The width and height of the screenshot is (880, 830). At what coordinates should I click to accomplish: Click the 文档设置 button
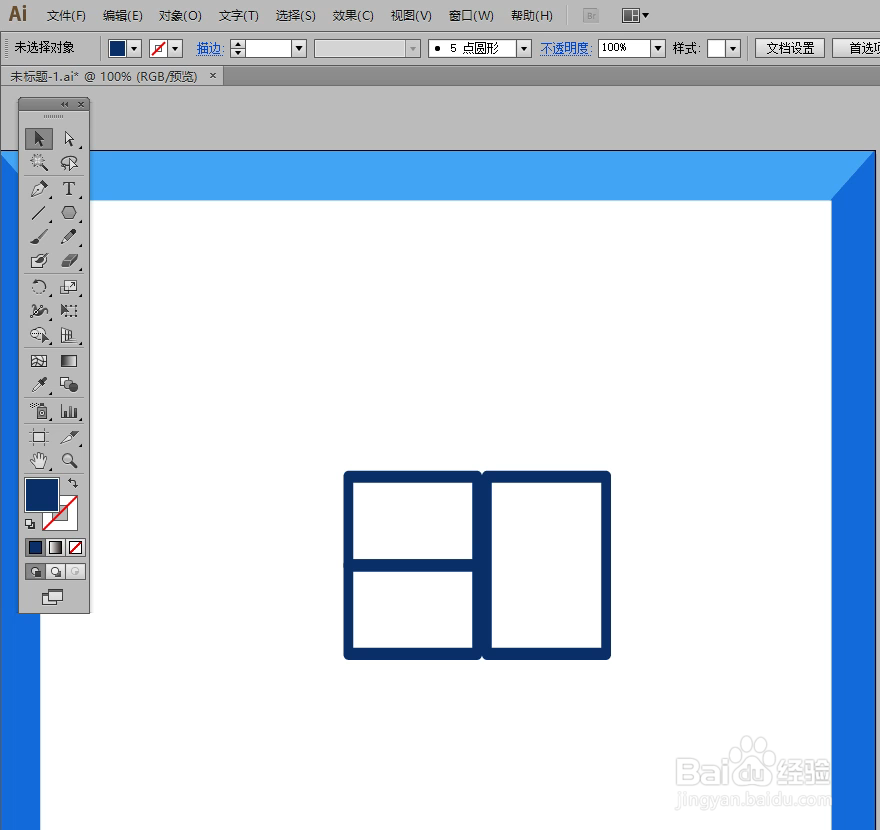tap(790, 48)
